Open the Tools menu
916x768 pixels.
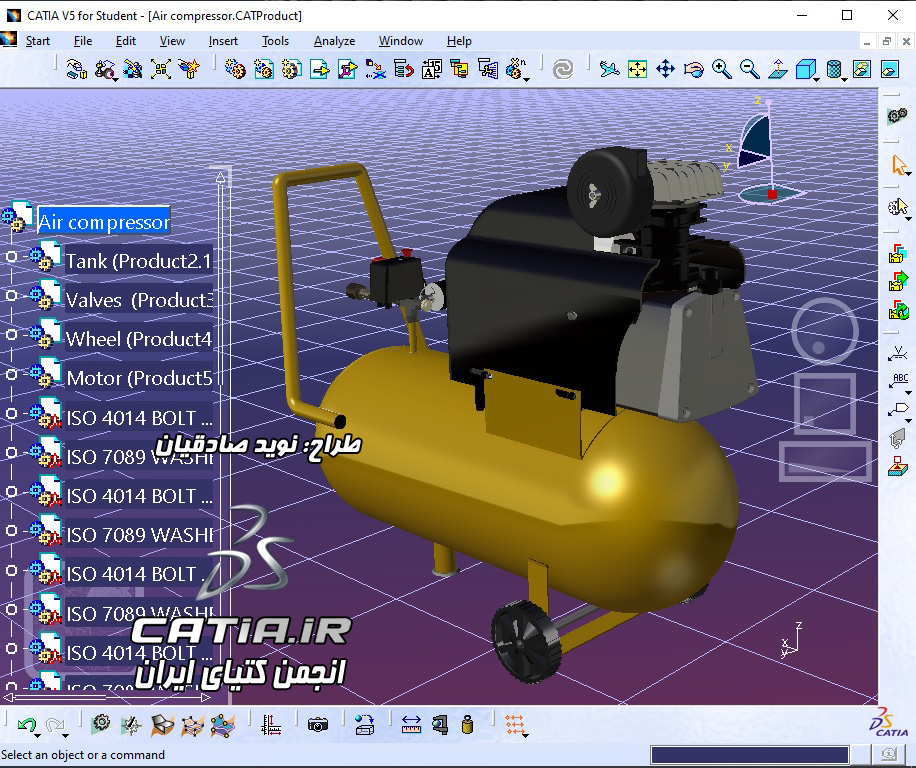(x=275, y=41)
